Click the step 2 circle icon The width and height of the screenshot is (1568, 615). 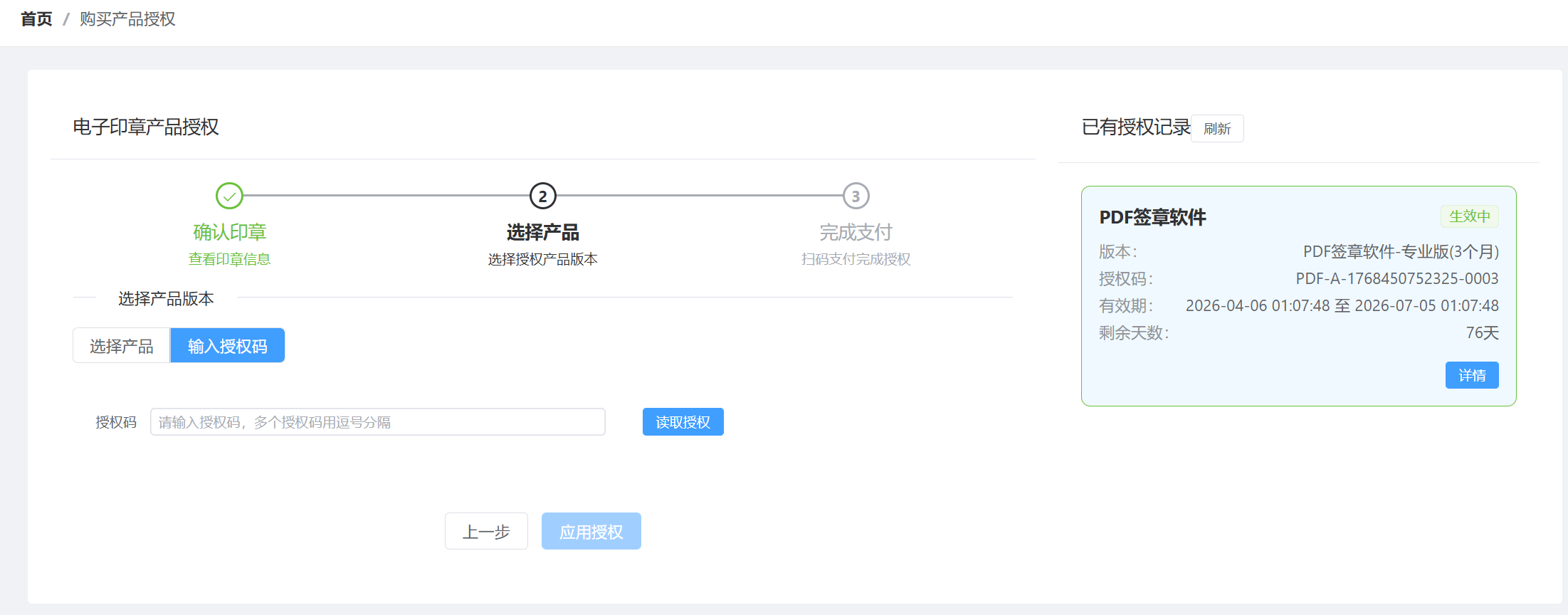[x=542, y=196]
